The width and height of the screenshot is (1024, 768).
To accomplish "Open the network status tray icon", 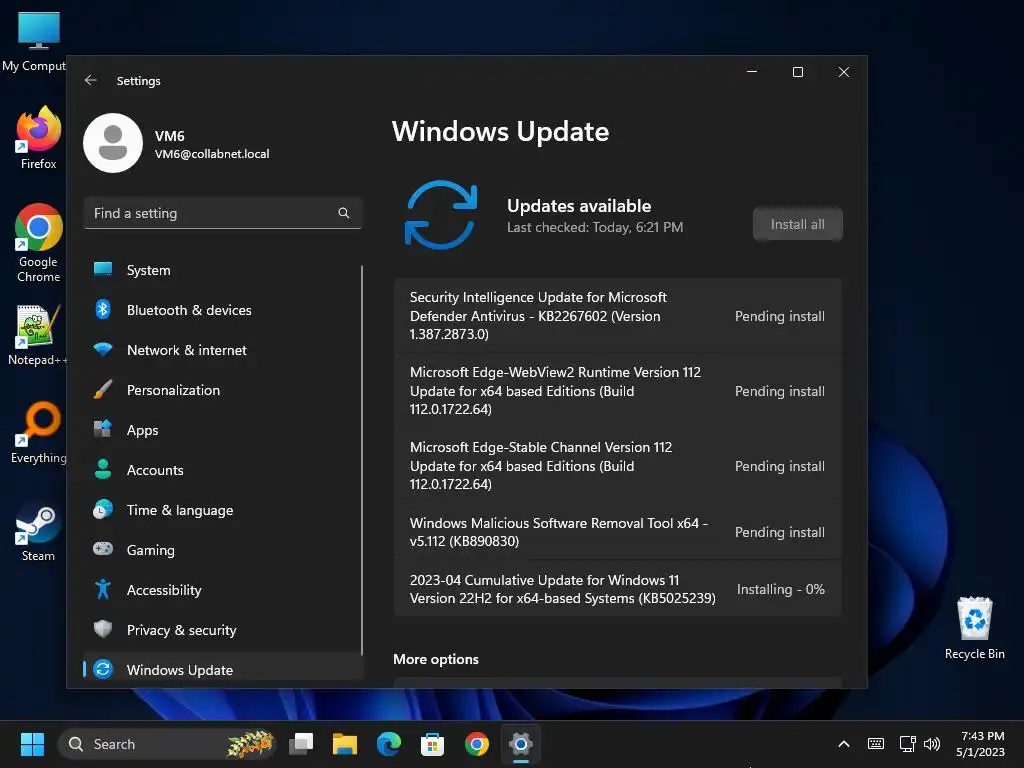I will [907, 744].
